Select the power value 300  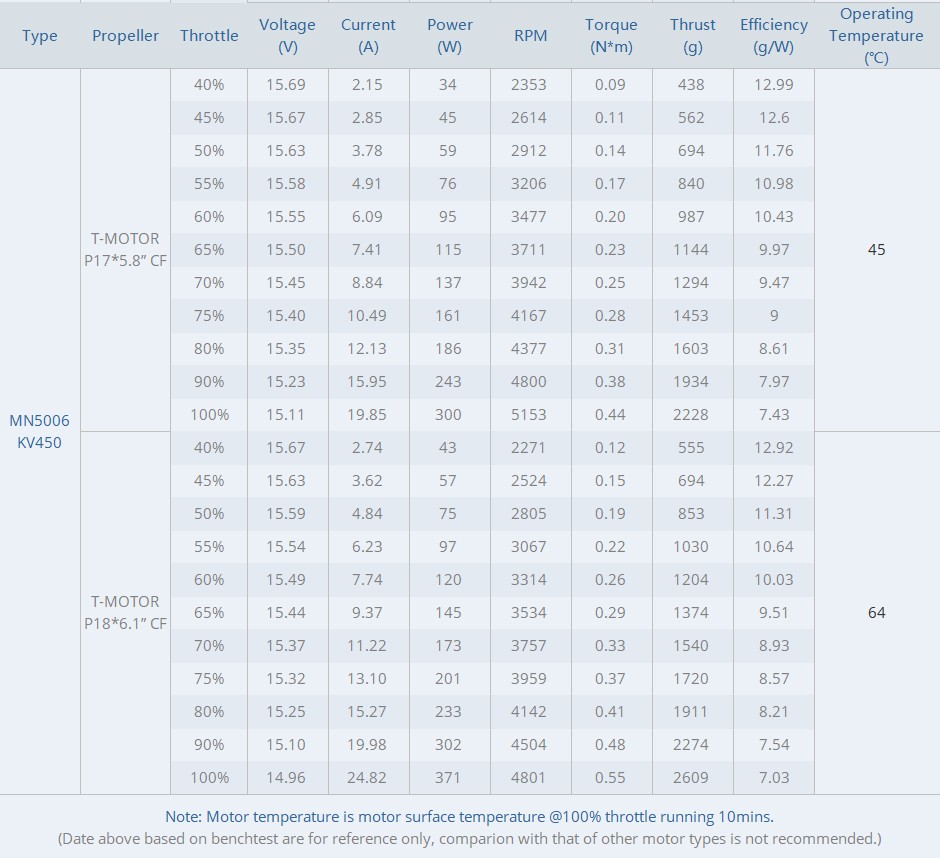click(448, 414)
